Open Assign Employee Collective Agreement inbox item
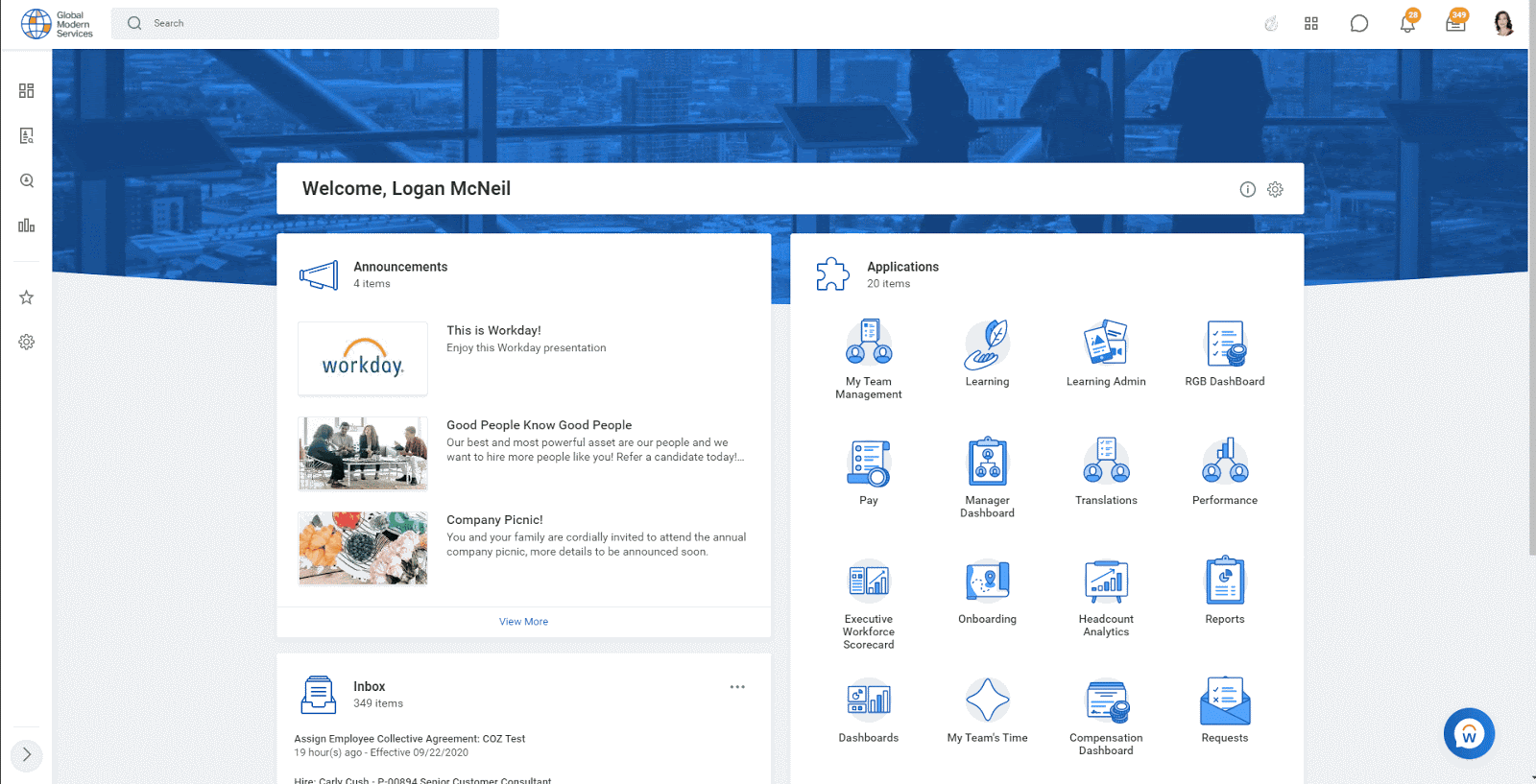 410,739
